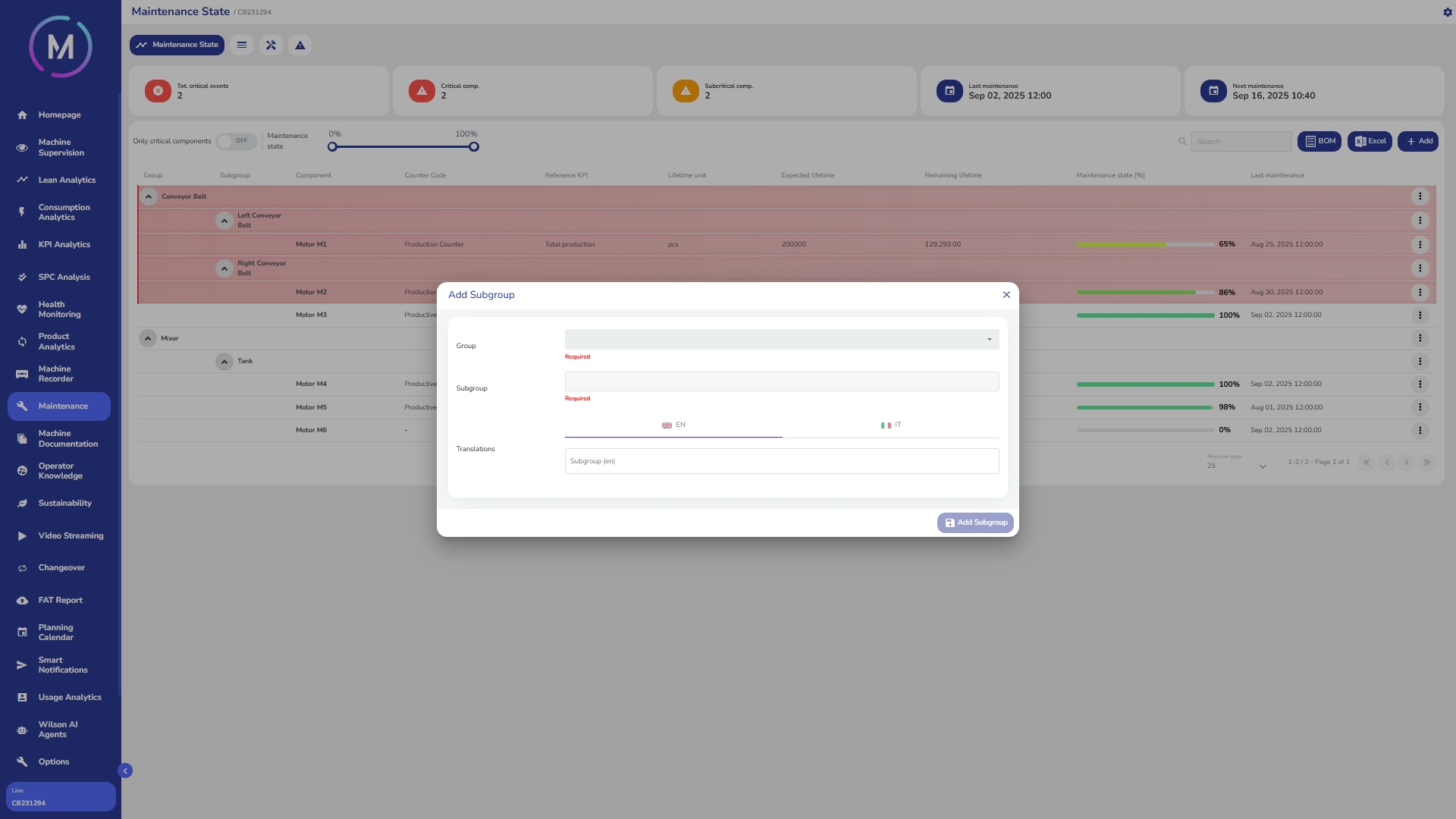Open Health Monitoring in sidebar
The height and width of the screenshot is (819, 1456).
point(59,309)
